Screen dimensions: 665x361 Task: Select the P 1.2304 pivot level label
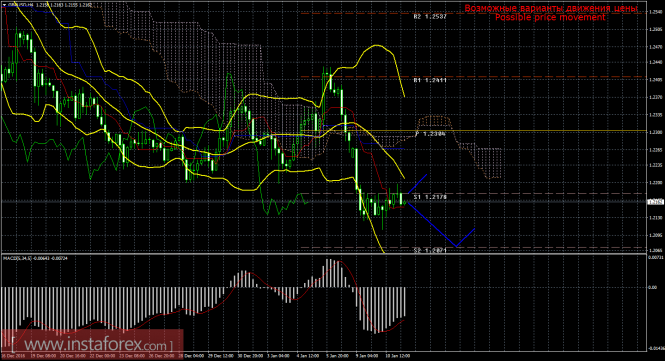(x=430, y=134)
